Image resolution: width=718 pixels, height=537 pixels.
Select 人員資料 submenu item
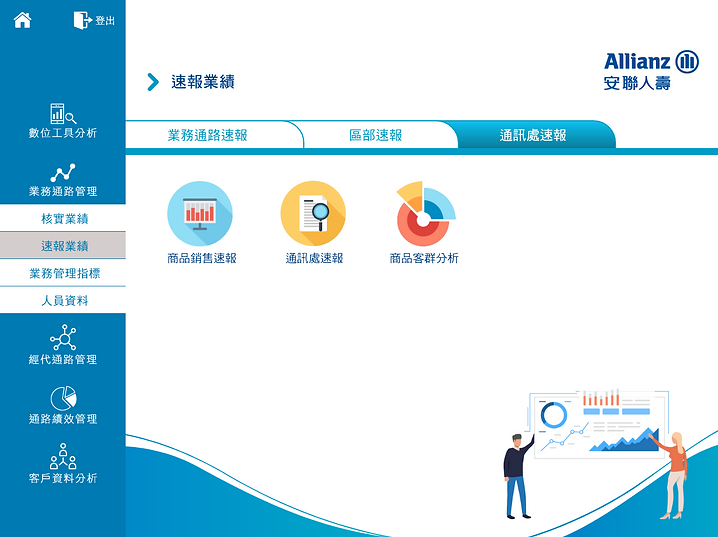click(65, 300)
